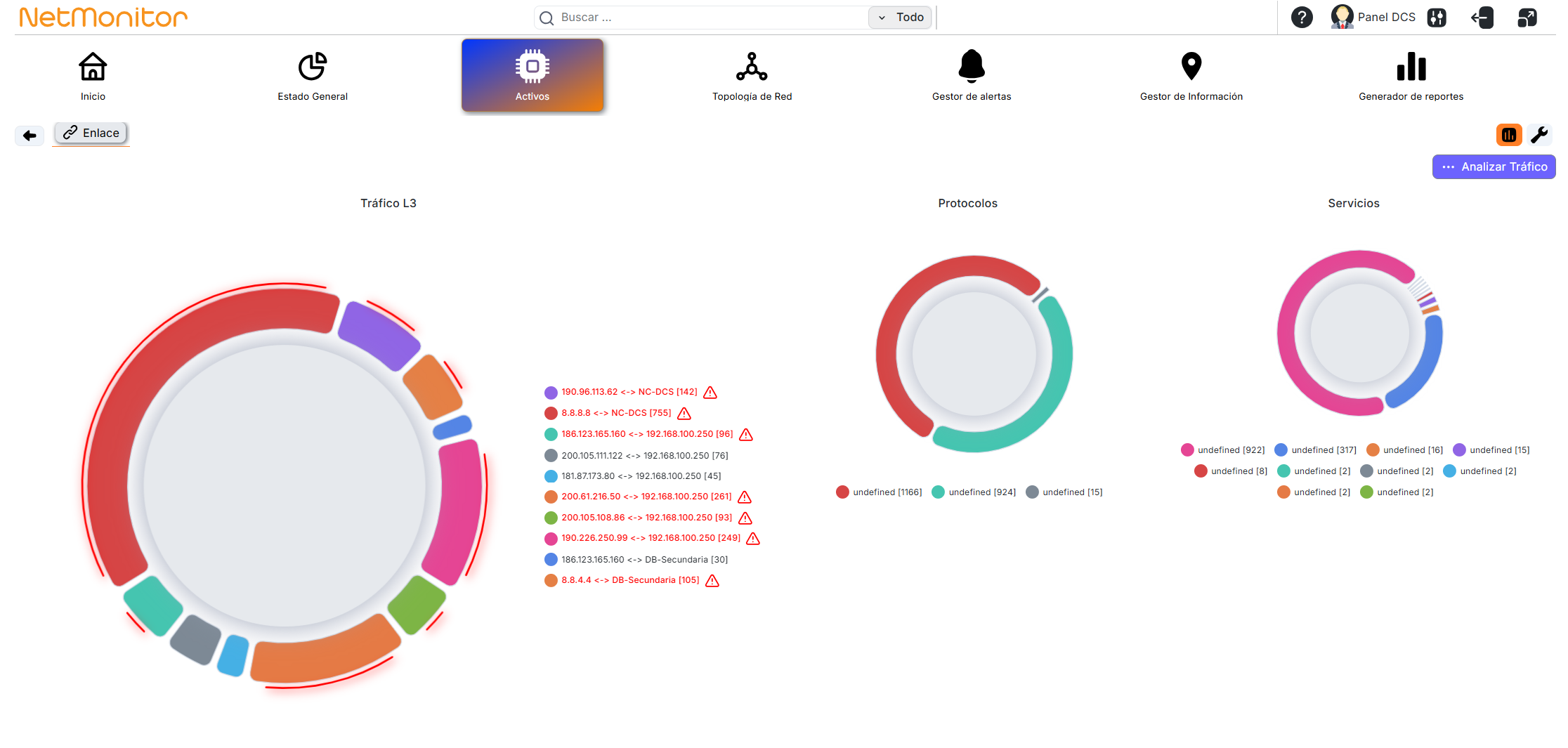
Task: Click the NetMonitor logo
Action: coord(103,17)
